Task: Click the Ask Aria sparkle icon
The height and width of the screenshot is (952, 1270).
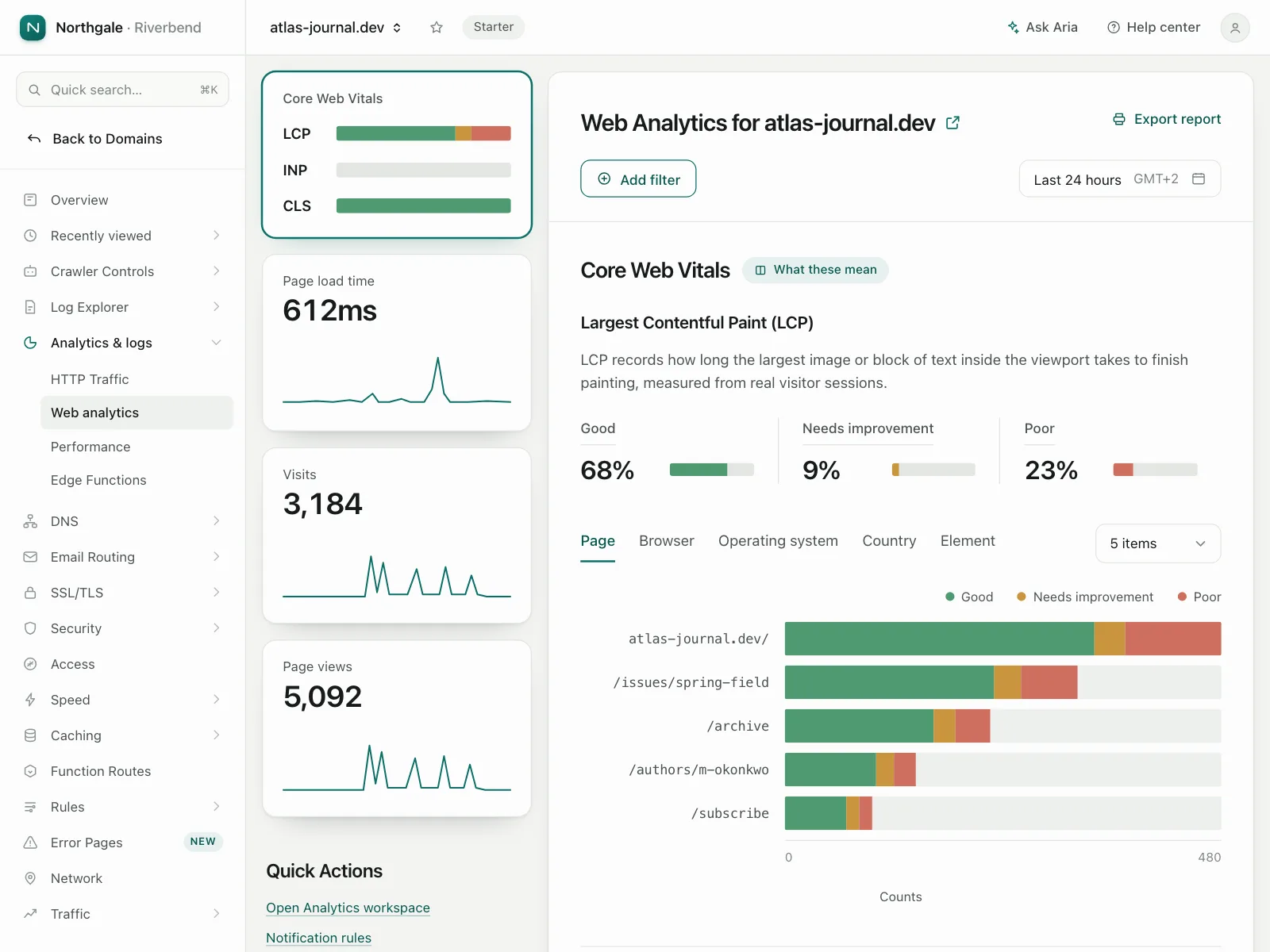Action: 1014,28
